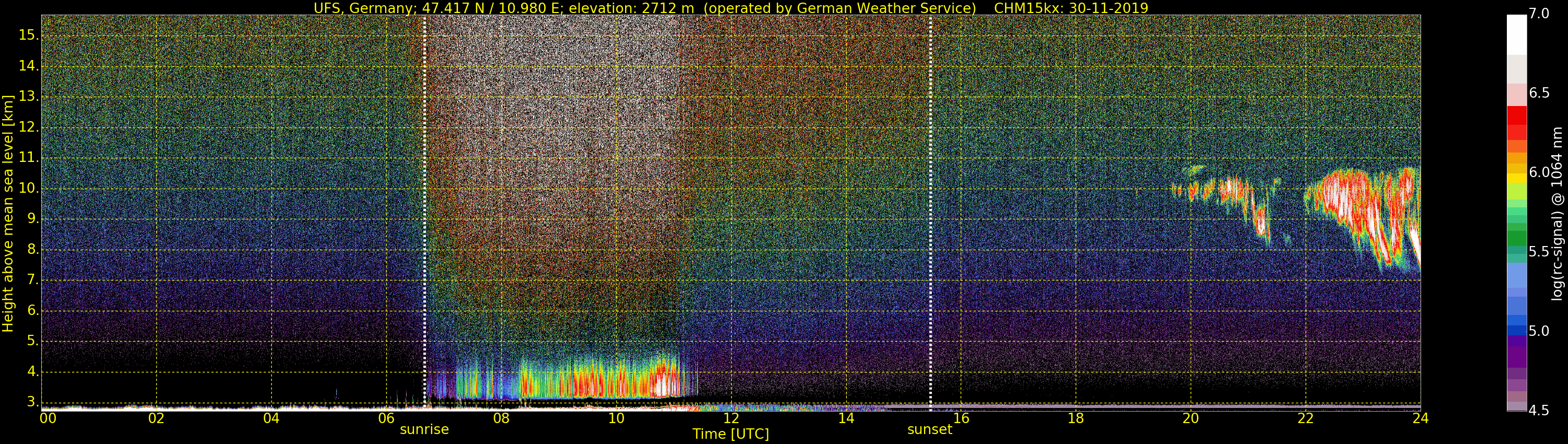Click the height axis tick label "13."
The width and height of the screenshot is (1568, 444).
point(29,96)
